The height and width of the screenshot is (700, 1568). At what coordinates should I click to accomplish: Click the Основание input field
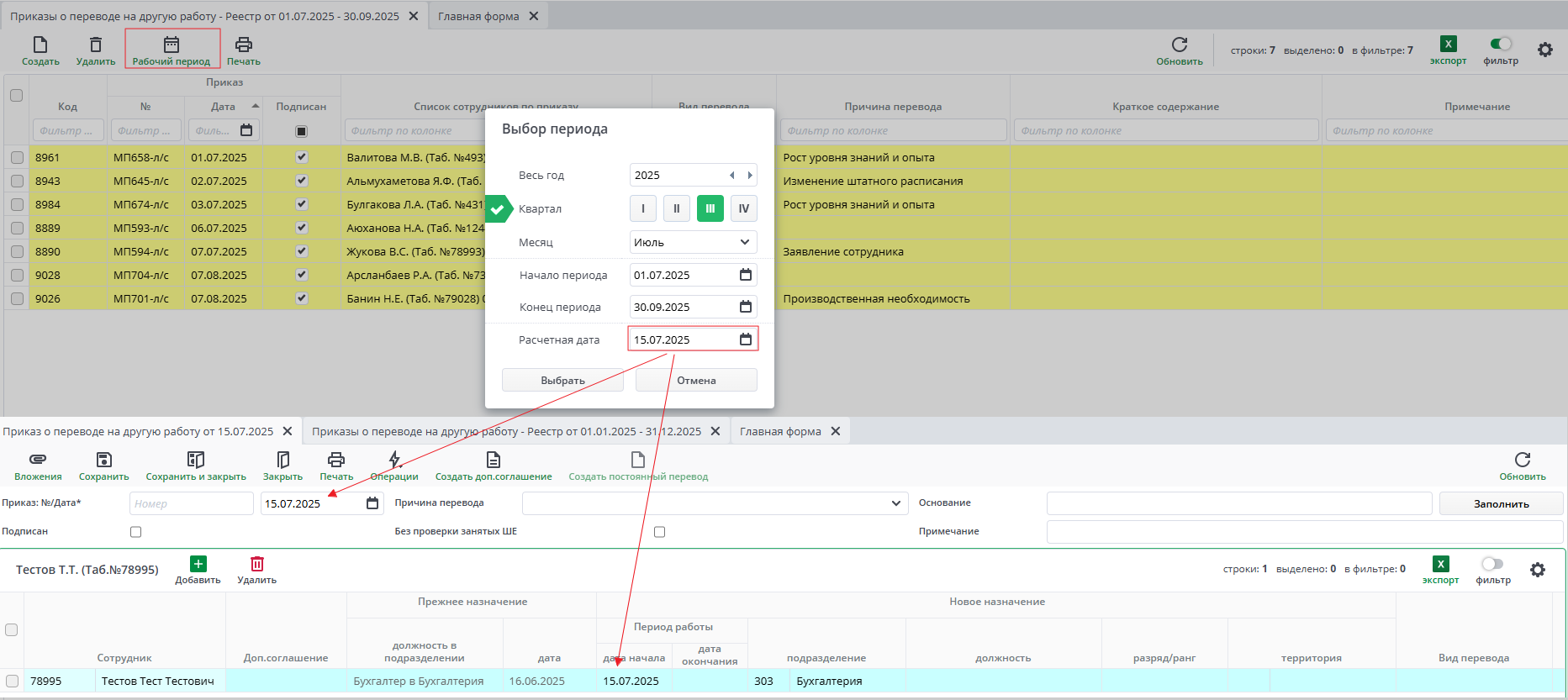click(1238, 503)
